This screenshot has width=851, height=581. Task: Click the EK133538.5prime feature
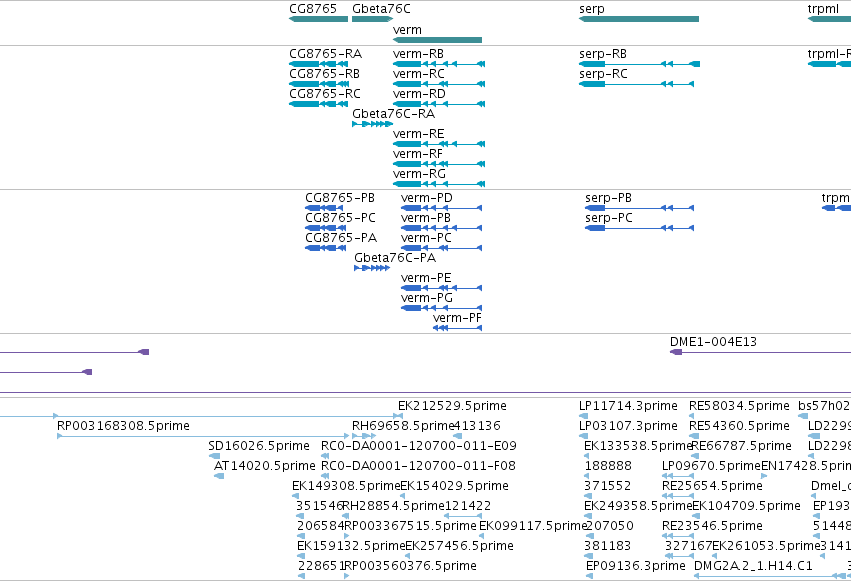coord(587,456)
